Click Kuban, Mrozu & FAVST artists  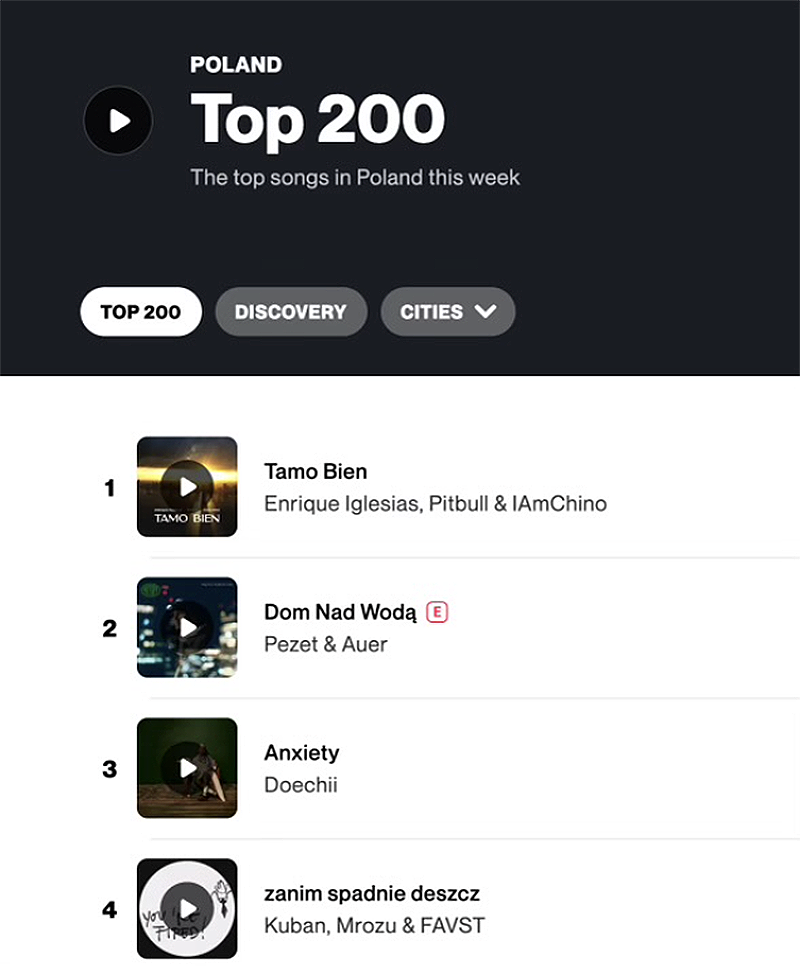[x=374, y=926]
